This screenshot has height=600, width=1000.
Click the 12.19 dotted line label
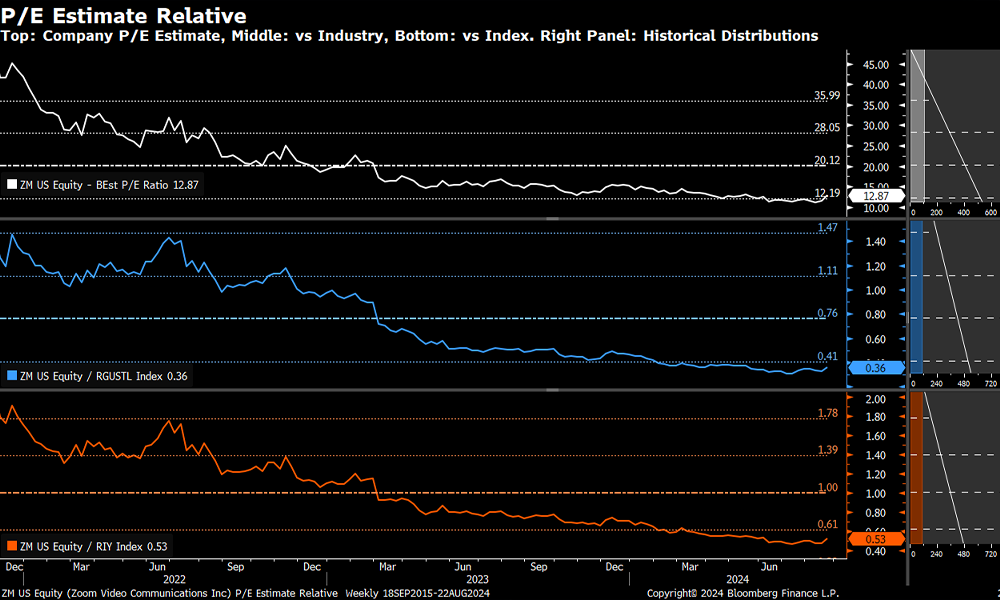pyautogui.click(x=827, y=193)
